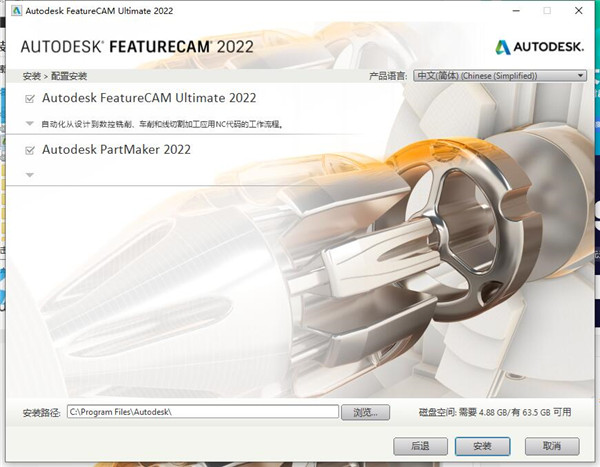The image size is (600, 467).
Task: Select the Autodesk PartMaker 2022 title text
Action: [x=116, y=149]
